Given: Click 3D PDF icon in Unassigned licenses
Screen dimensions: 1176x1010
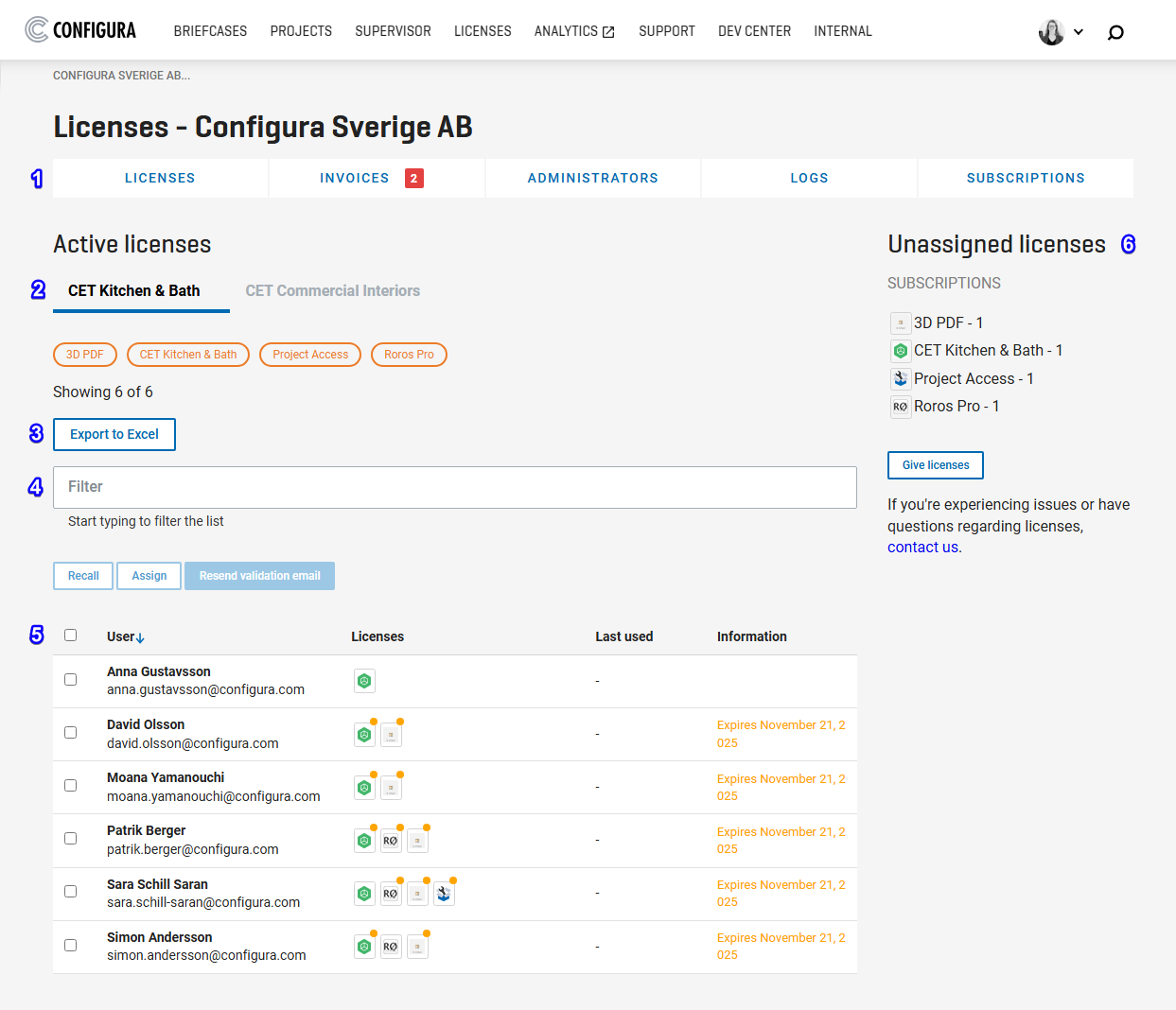Looking at the screenshot, I should (x=901, y=323).
